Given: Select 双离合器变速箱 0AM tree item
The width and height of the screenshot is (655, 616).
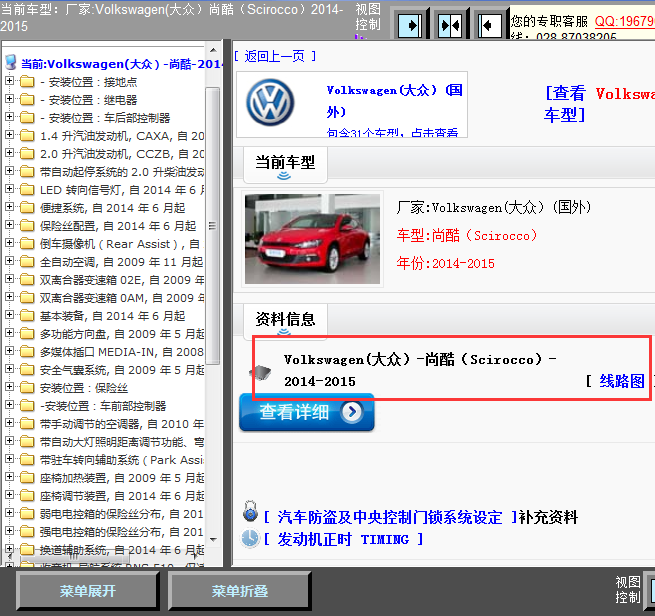Looking at the screenshot, I should pos(122,298).
